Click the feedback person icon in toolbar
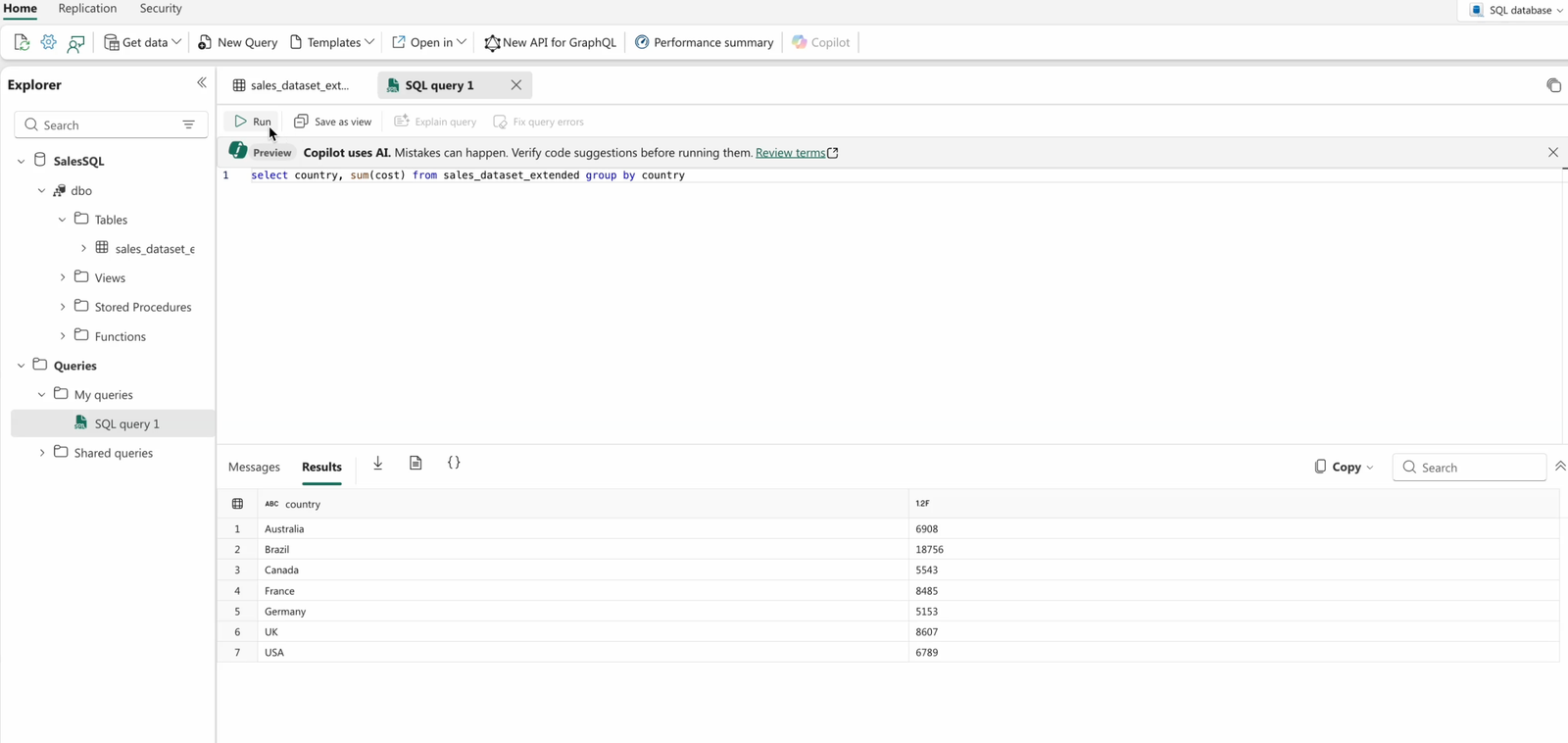The width and height of the screenshot is (1568, 743). [x=75, y=42]
